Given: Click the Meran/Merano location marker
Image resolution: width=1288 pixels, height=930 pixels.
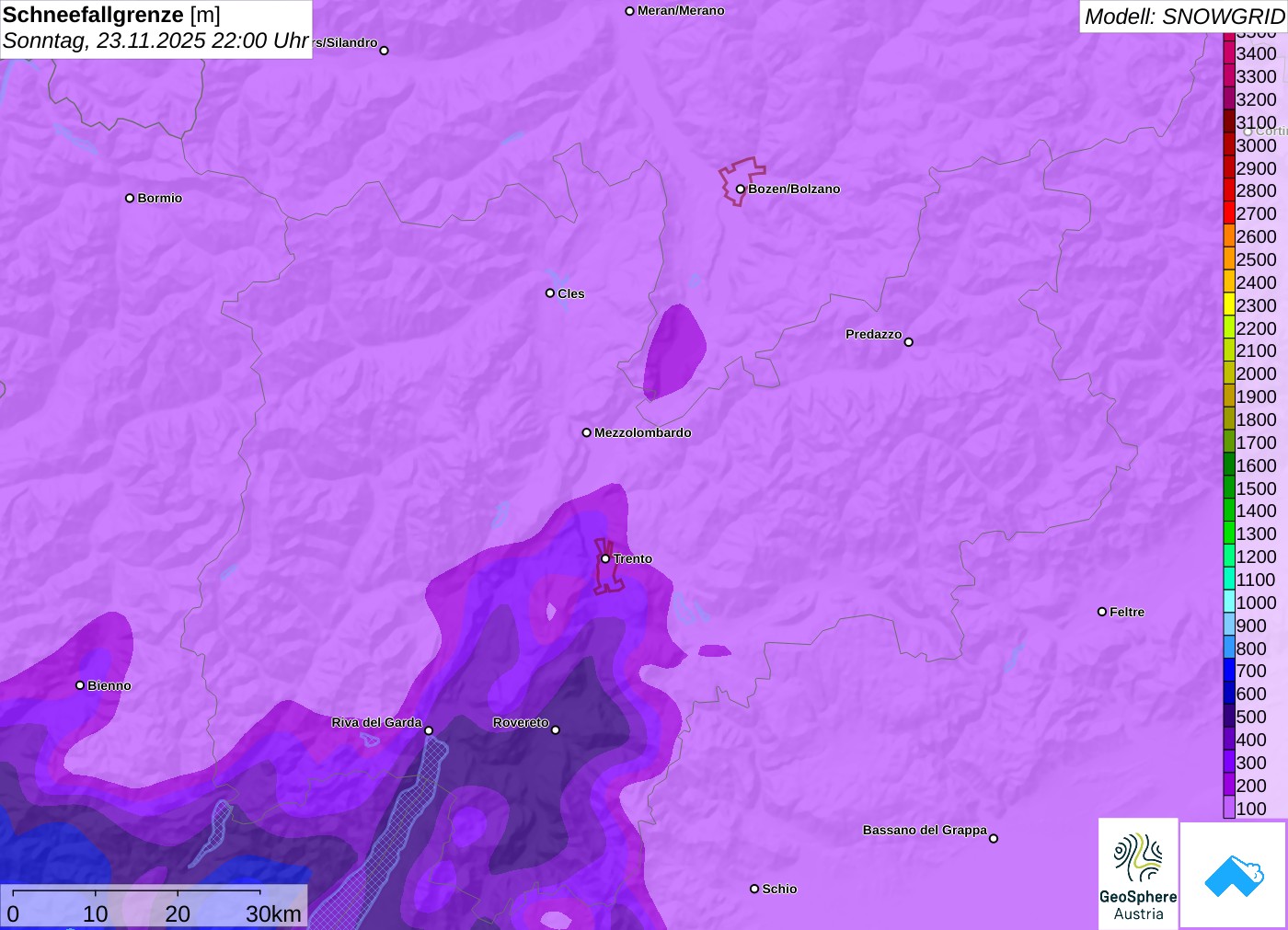Looking at the screenshot, I should click(x=630, y=11).
